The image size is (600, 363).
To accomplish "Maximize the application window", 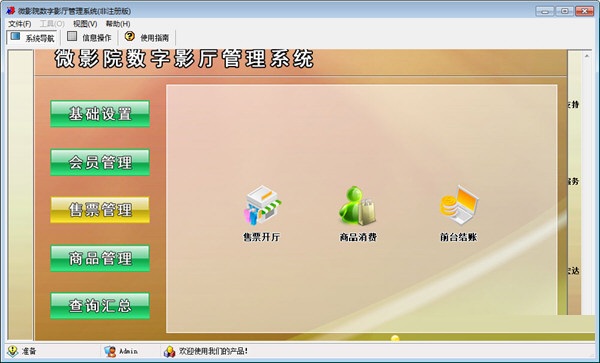I will pyautogui.click(x=564, y=11).
